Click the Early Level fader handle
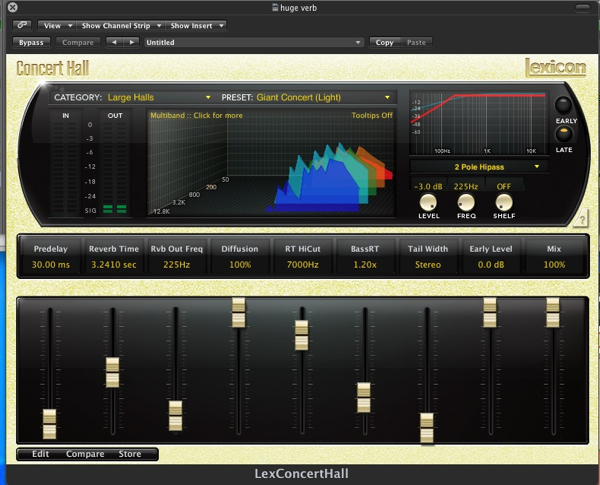Viewport: 600px width, 485px height. point(490,313)
